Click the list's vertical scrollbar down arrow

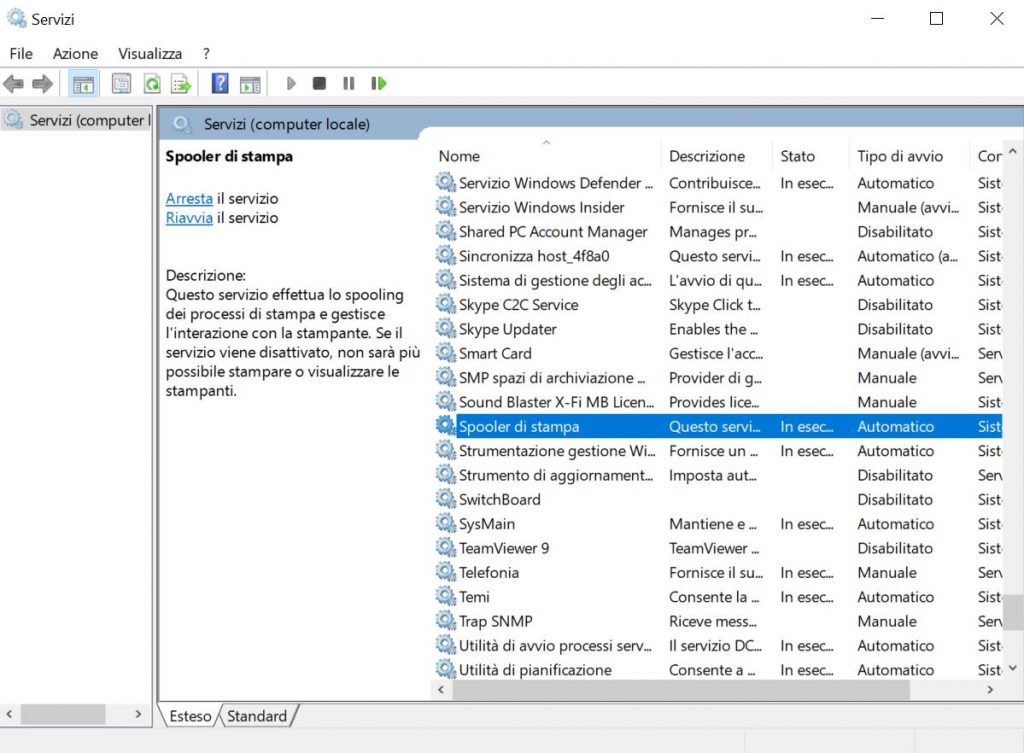click(1013, 668)
